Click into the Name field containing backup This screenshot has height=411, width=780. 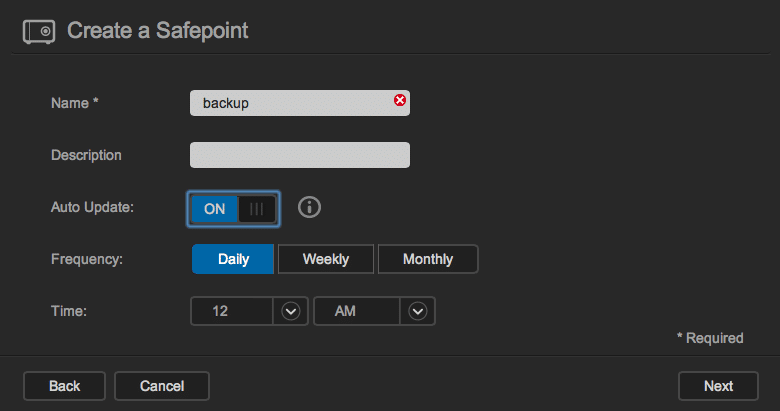coord(300,103)
